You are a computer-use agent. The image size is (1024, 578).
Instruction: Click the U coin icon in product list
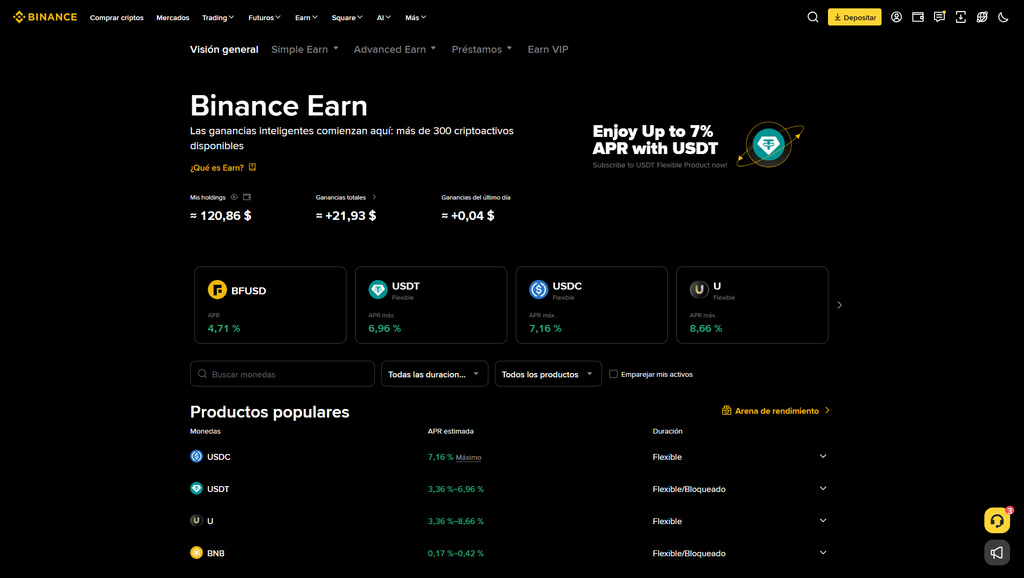[197, 521]
